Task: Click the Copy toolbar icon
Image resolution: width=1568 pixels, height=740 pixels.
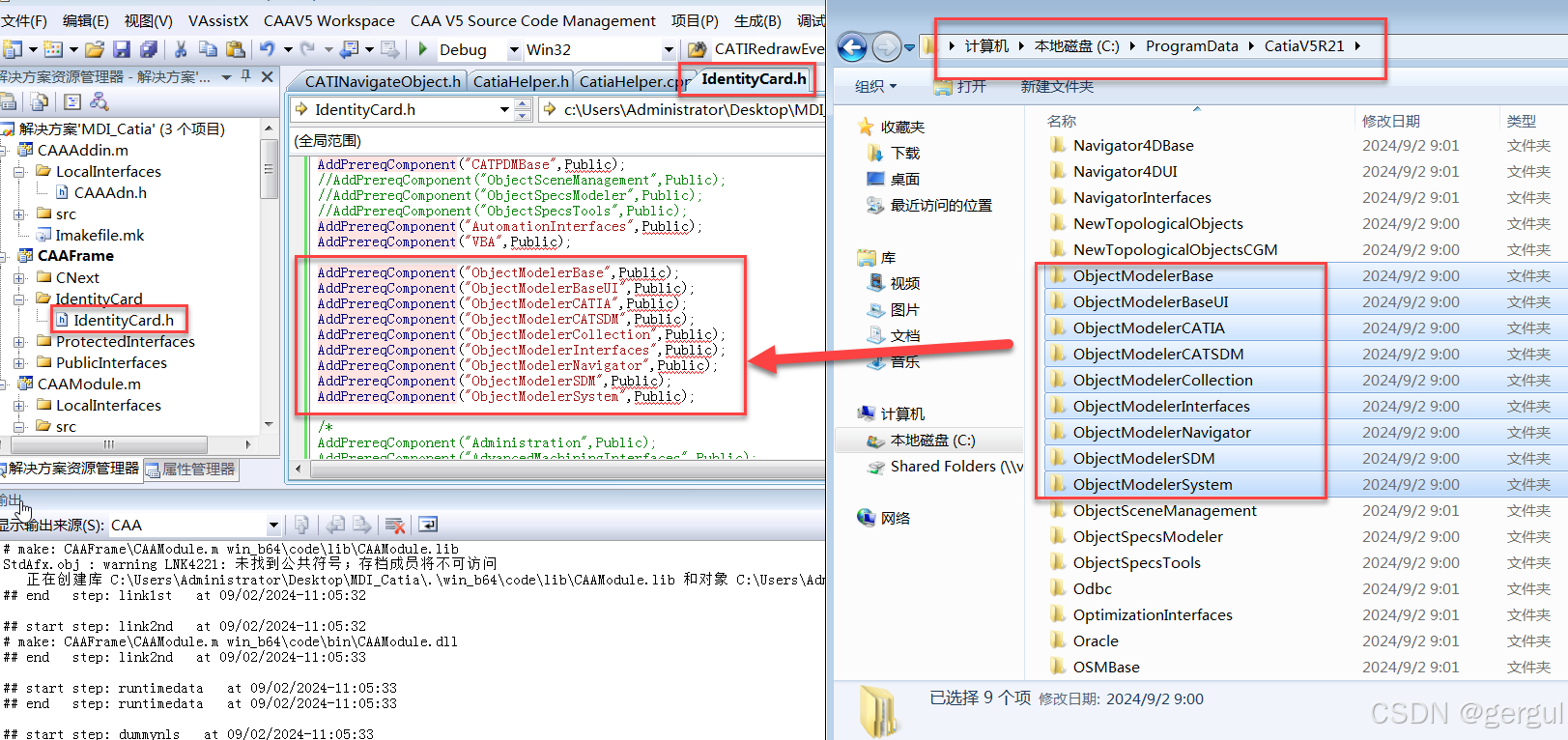Action: tap(208, 49)
